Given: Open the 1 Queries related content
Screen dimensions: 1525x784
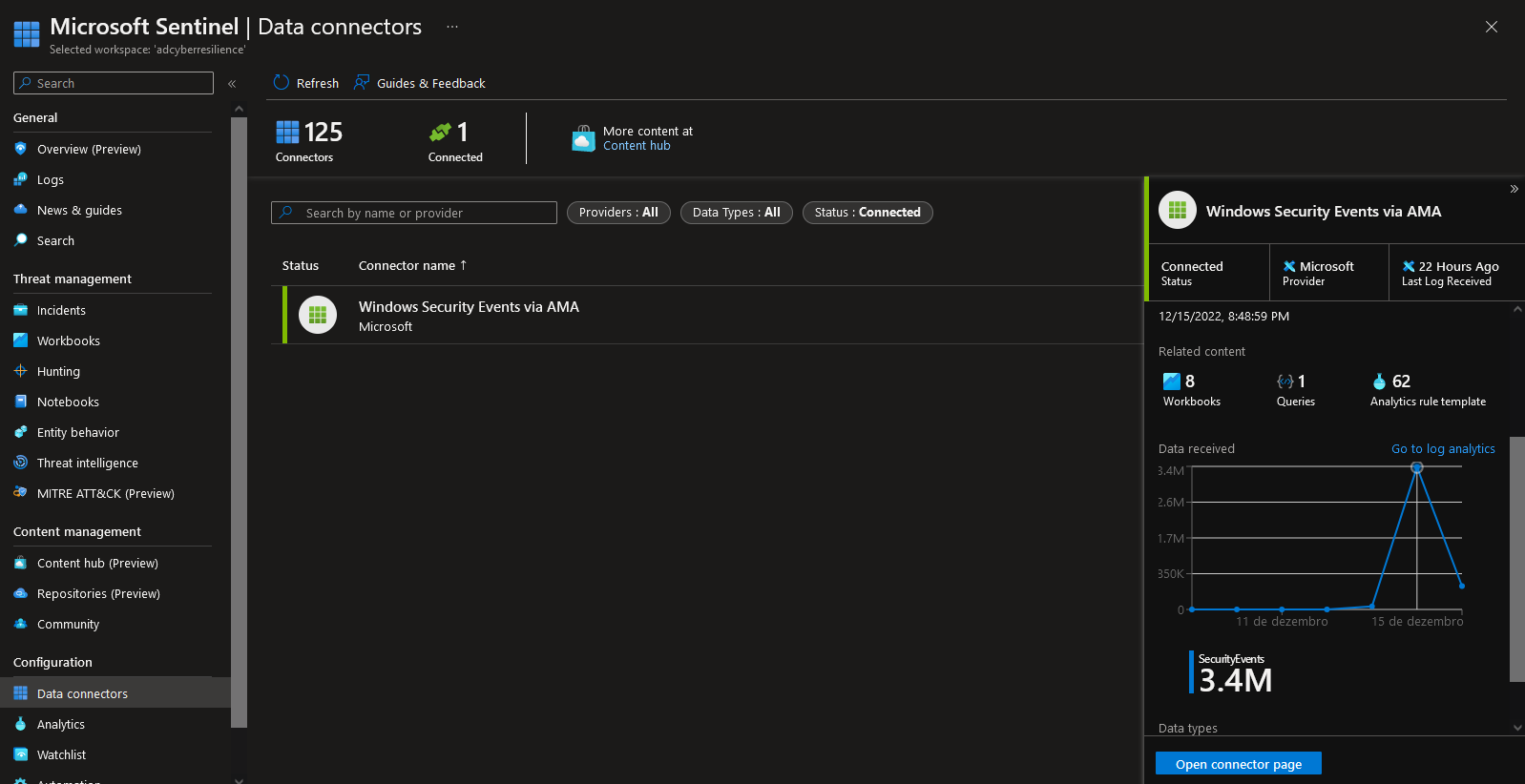Looking at the screenshot, I should coord(1296,390).
